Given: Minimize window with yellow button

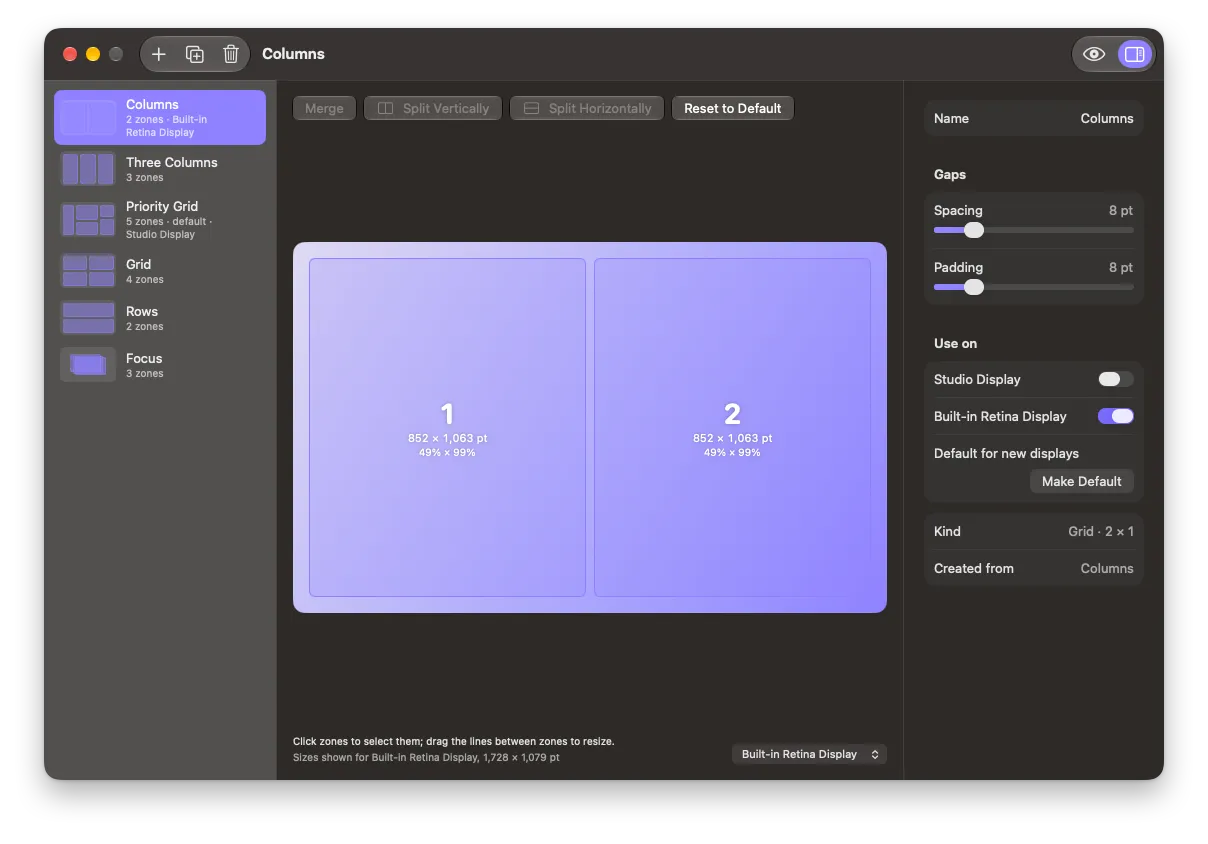Looking at the screenshot, I should (x=93, y=54).
